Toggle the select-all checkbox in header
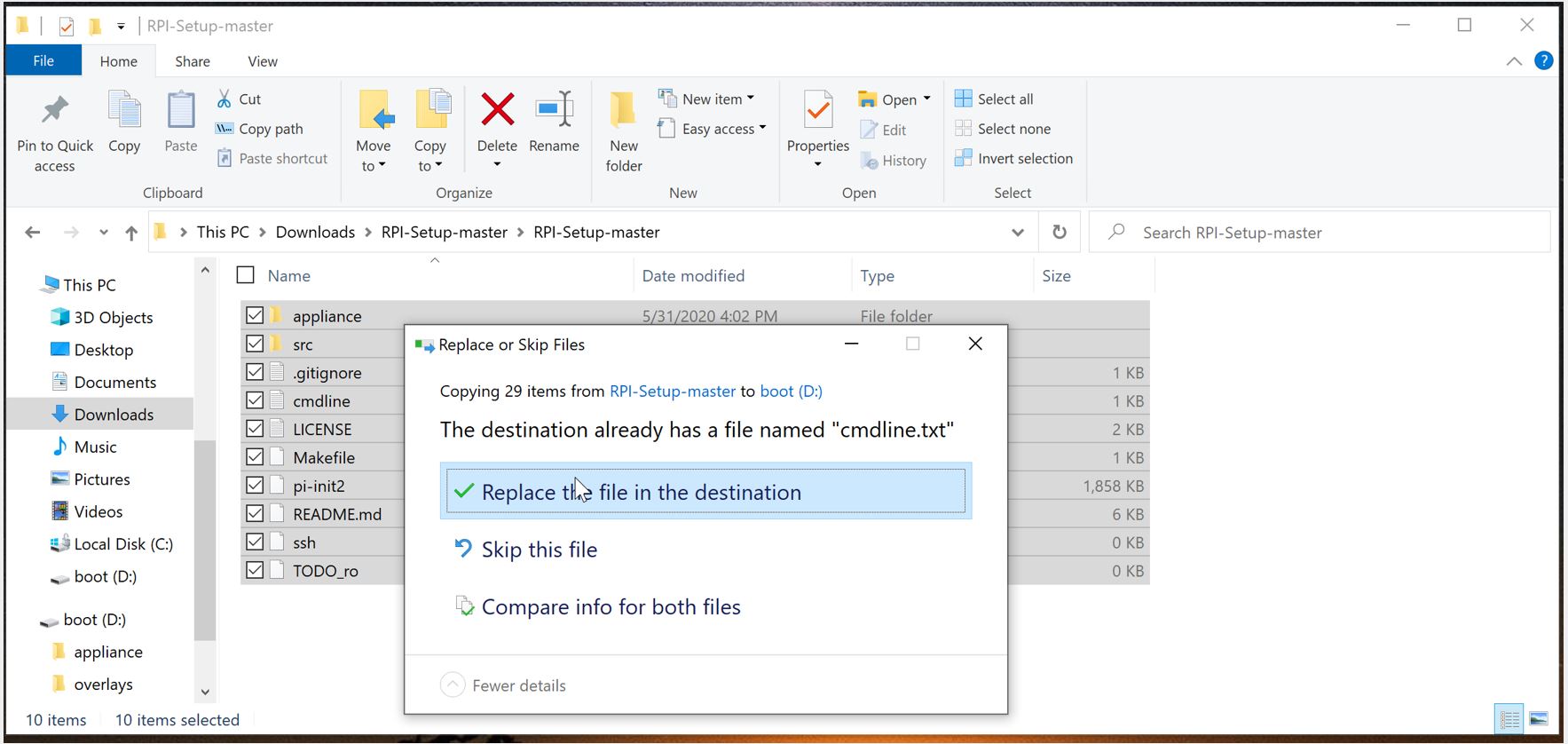The height and width of the screenshot is (744, 1568). tap(246, 275)
